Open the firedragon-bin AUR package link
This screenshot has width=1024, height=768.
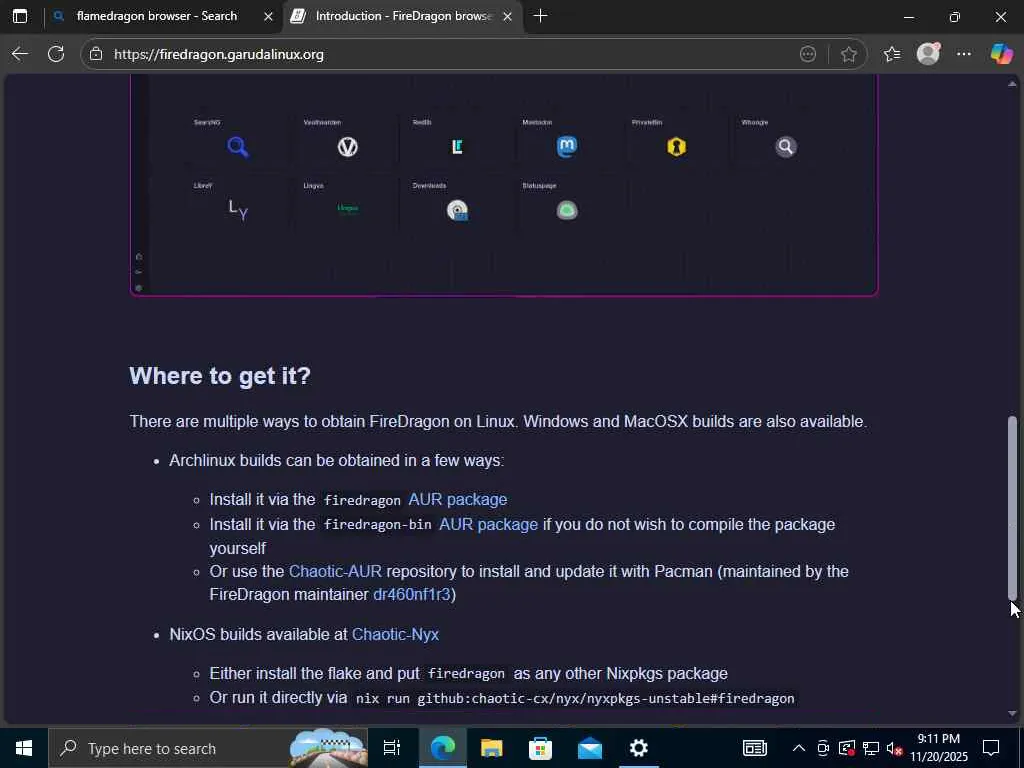pos(488,524)
